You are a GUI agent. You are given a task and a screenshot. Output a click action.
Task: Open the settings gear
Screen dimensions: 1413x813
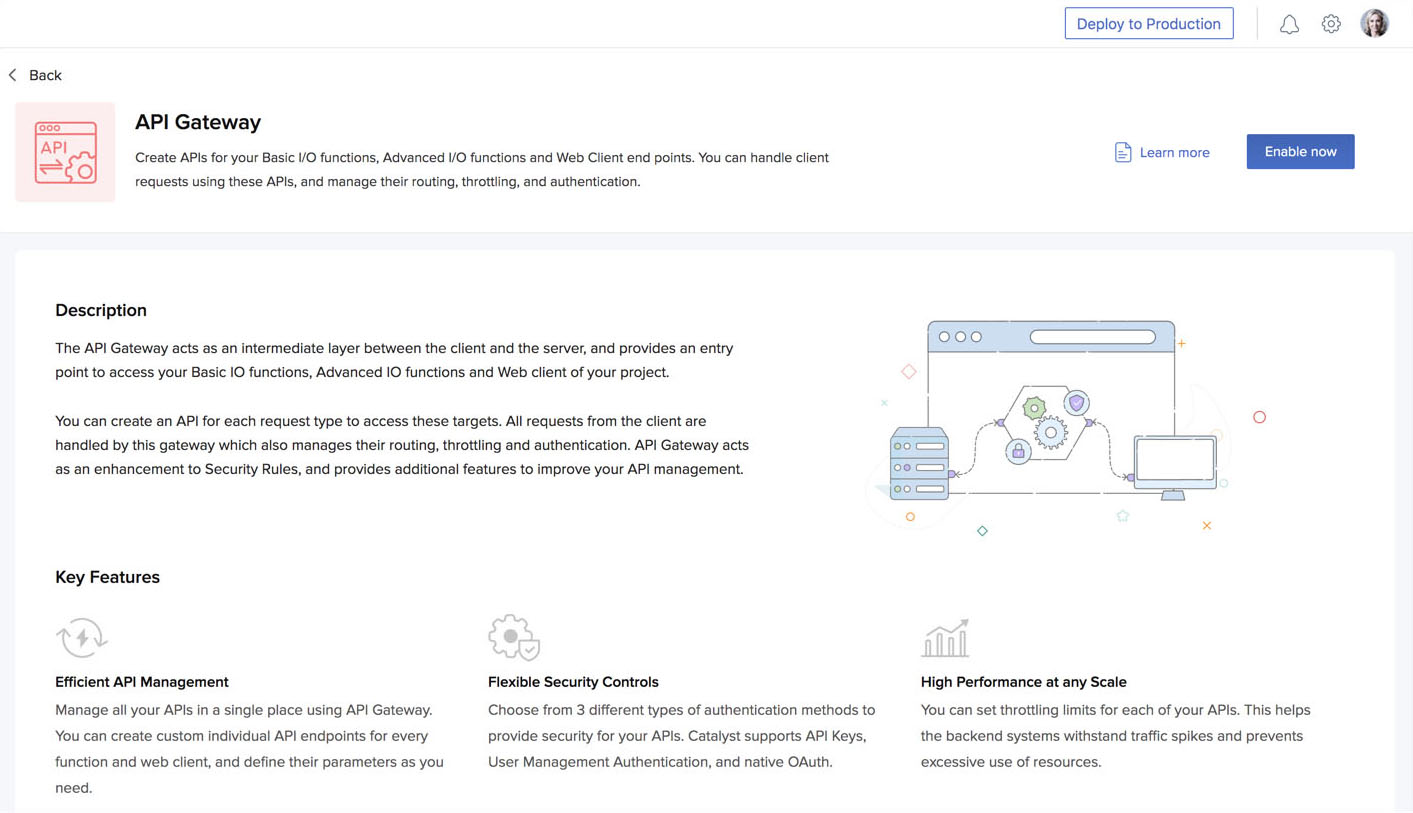1331,23
